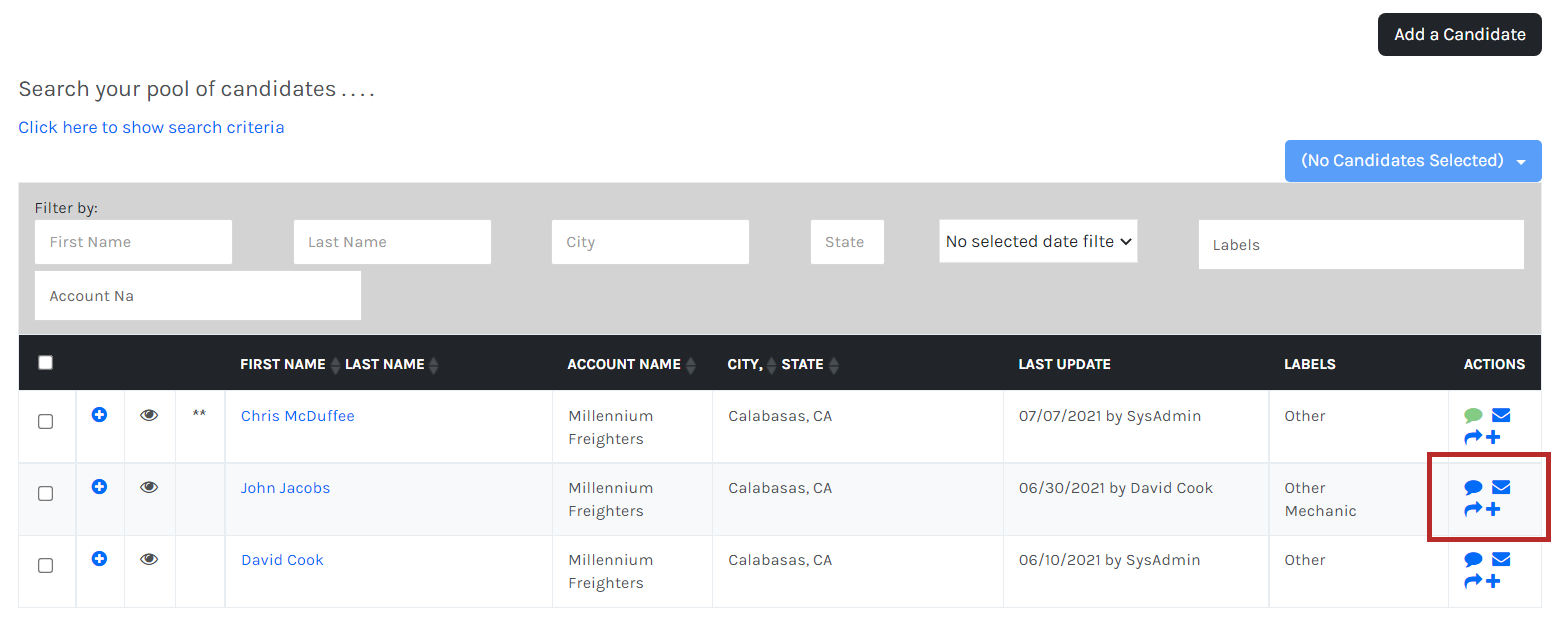The height and width of the screenshot is (630, 1566).
Task: Check the checkbox for John Jacobs
Action: pos(45,494)
